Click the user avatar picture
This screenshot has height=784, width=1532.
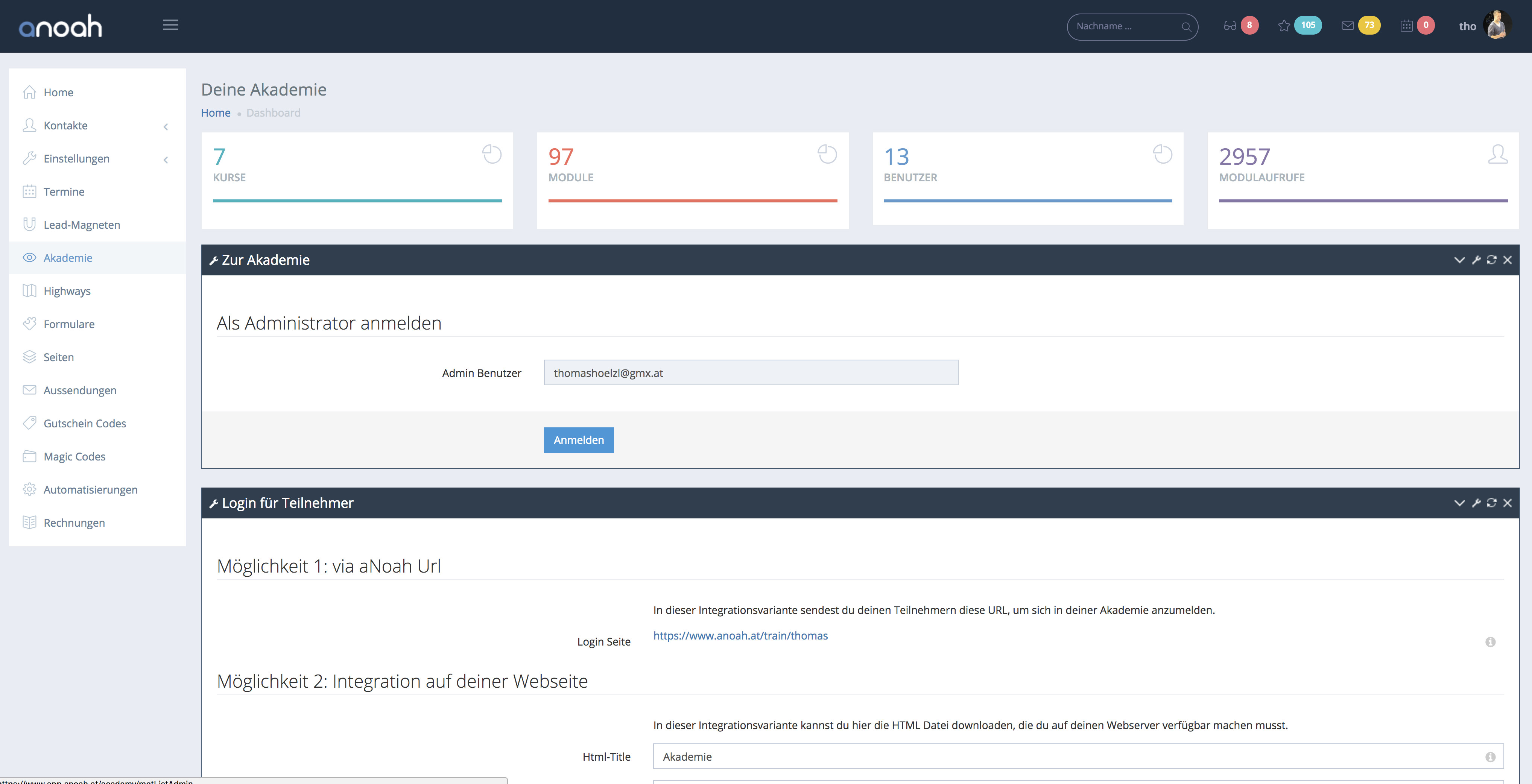(1497, 25)
